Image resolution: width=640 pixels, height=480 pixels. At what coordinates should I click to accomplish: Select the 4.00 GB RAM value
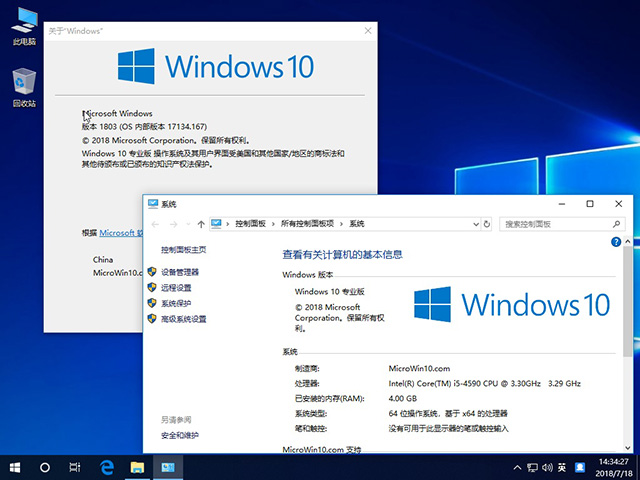click(x=402, y=399)
